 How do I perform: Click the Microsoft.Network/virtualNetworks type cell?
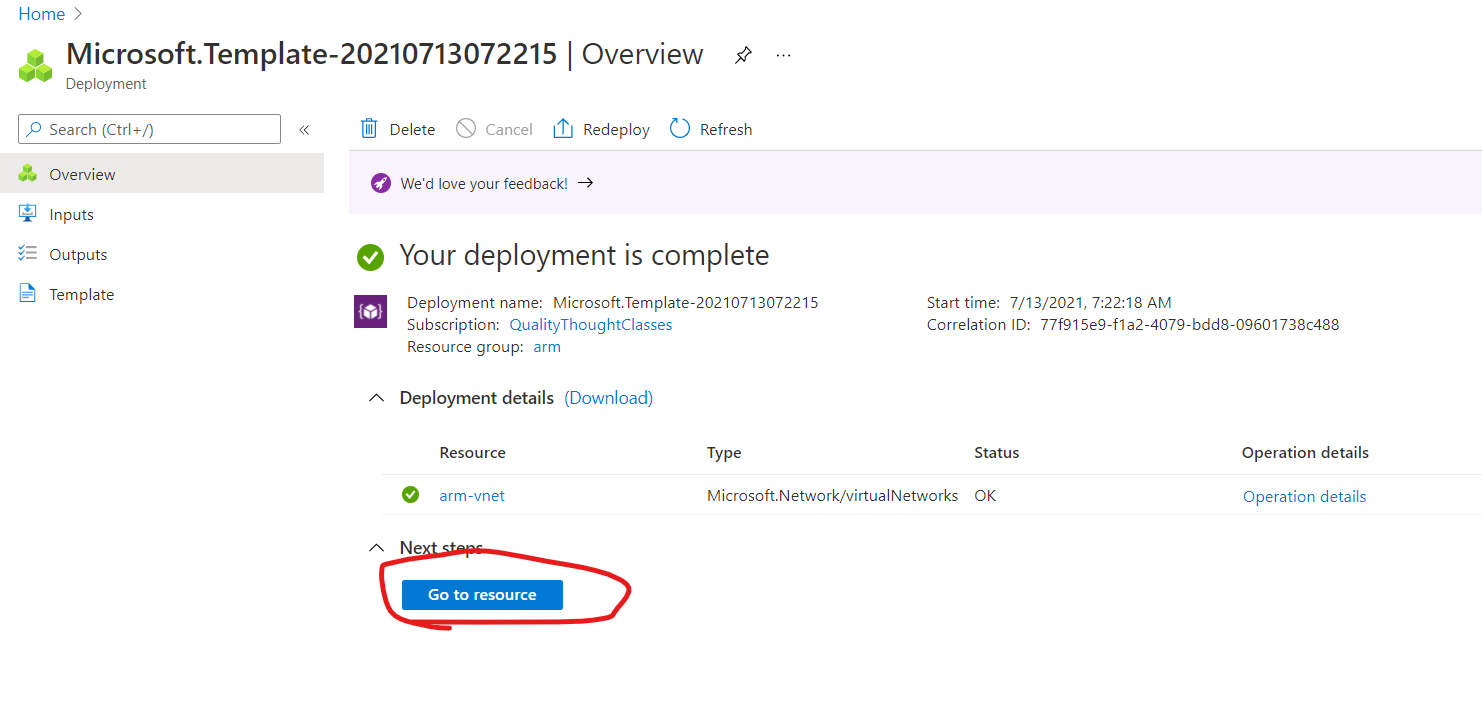click(832, 496)
